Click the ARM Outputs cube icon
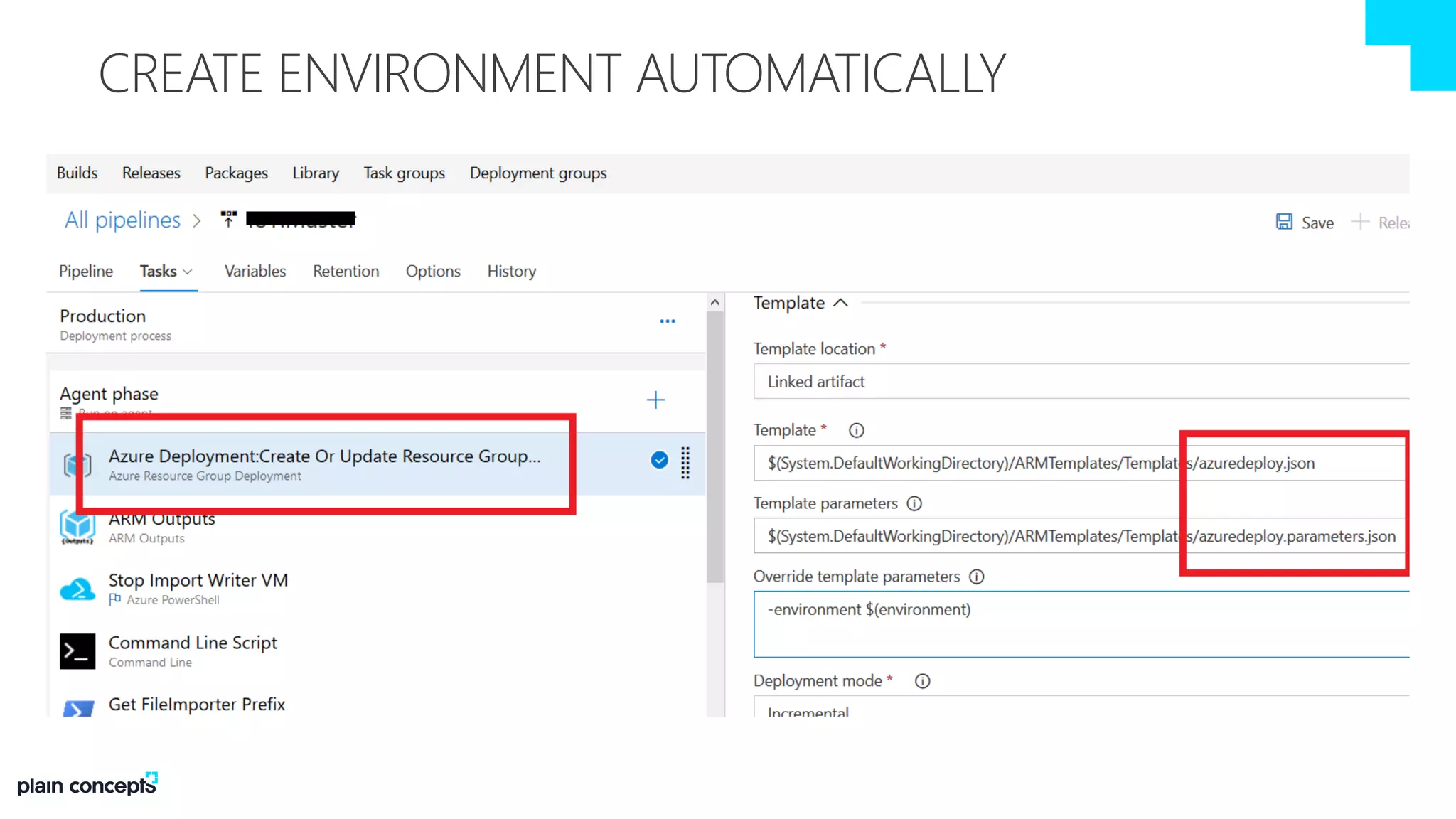The height and width of the screenshot is (819, 1456). click(x=77, y=527)
